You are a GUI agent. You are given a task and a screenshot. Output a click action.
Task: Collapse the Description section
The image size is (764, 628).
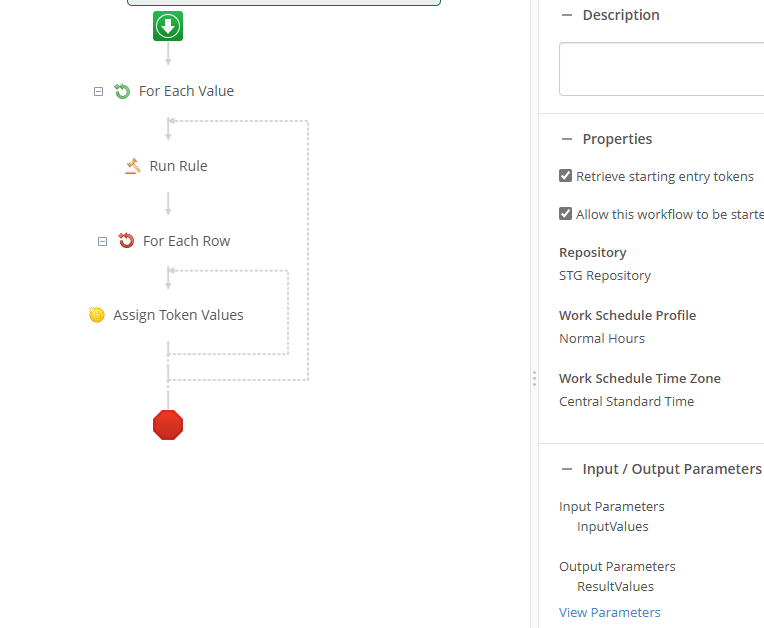(x=567, y=15)
